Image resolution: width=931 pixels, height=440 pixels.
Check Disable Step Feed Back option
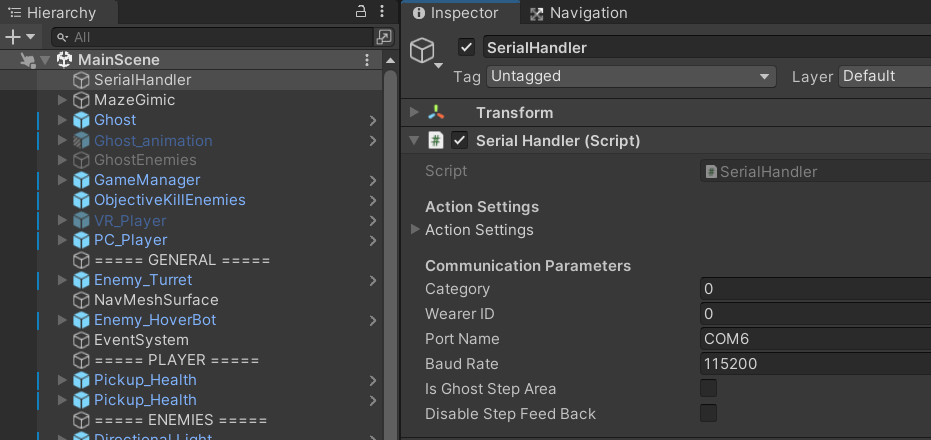pos(708,414)
